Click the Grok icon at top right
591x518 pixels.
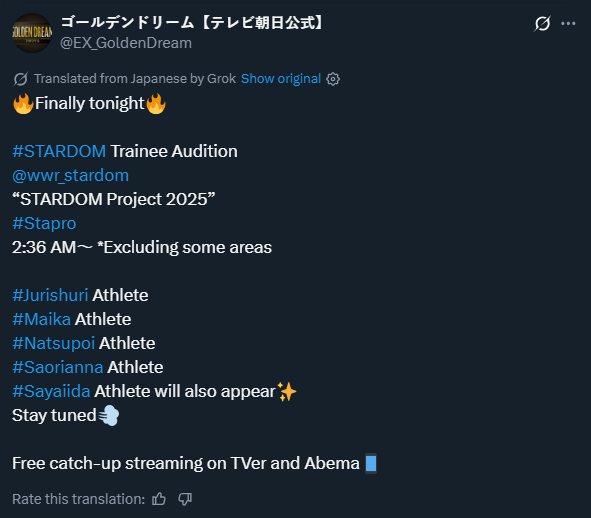pyautogui.click(x=542, y=24)
